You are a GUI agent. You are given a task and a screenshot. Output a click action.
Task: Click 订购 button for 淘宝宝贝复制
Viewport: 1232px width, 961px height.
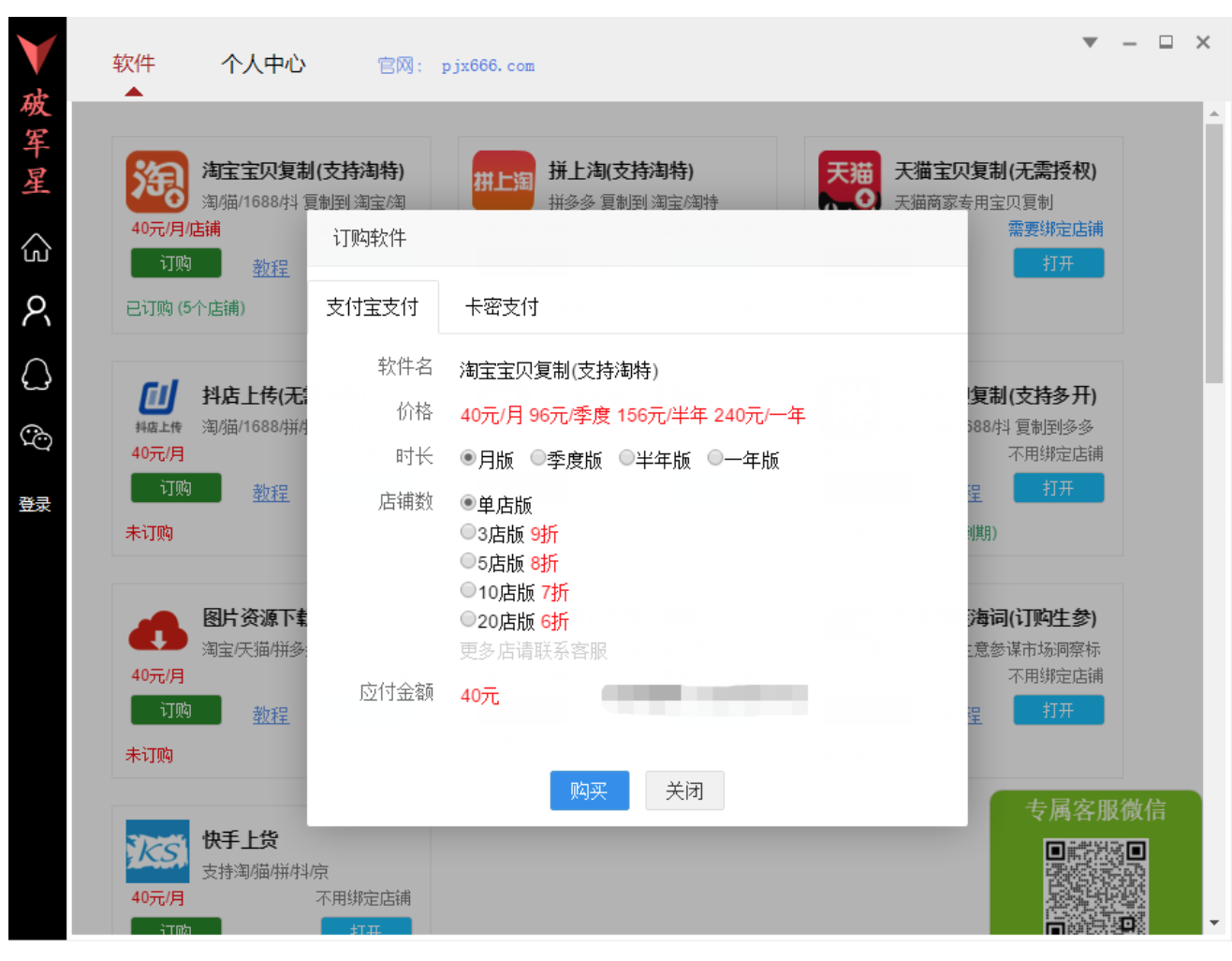(176, 263)
